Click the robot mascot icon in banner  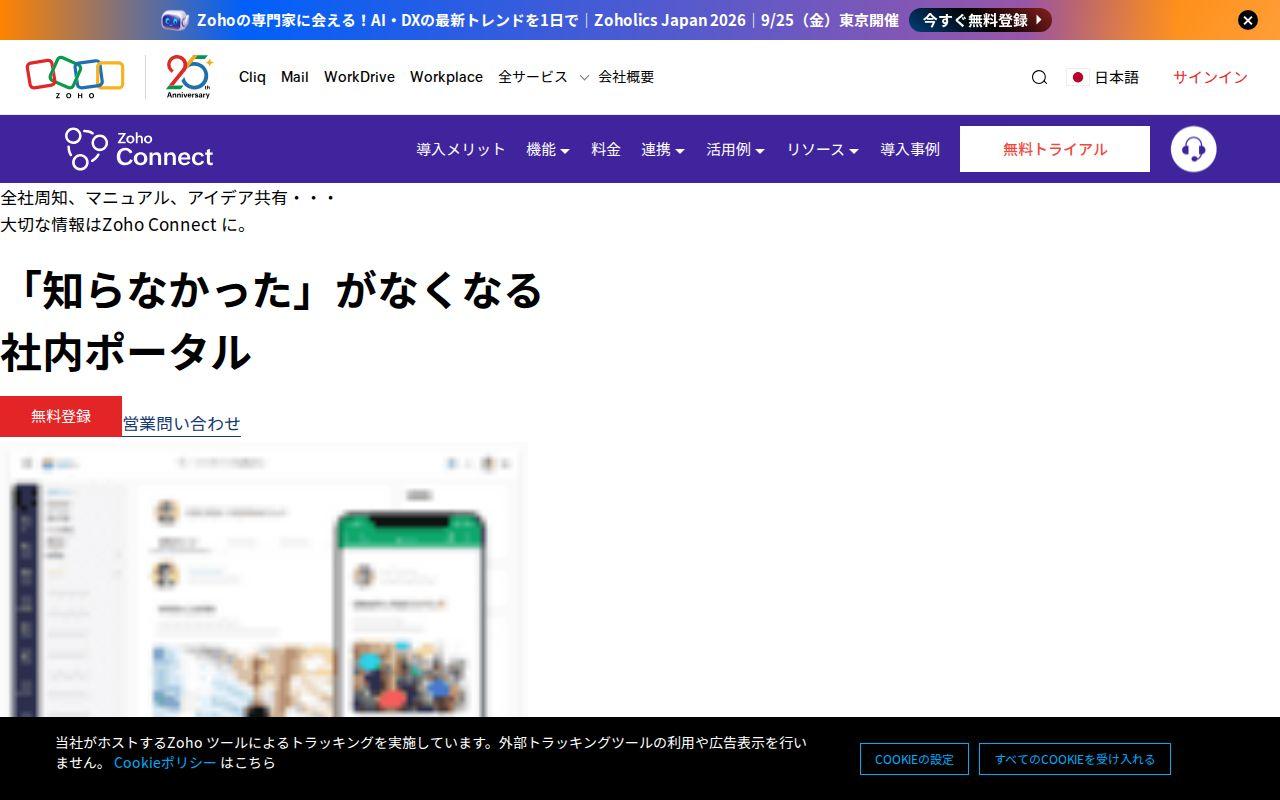tap(174, 20)
